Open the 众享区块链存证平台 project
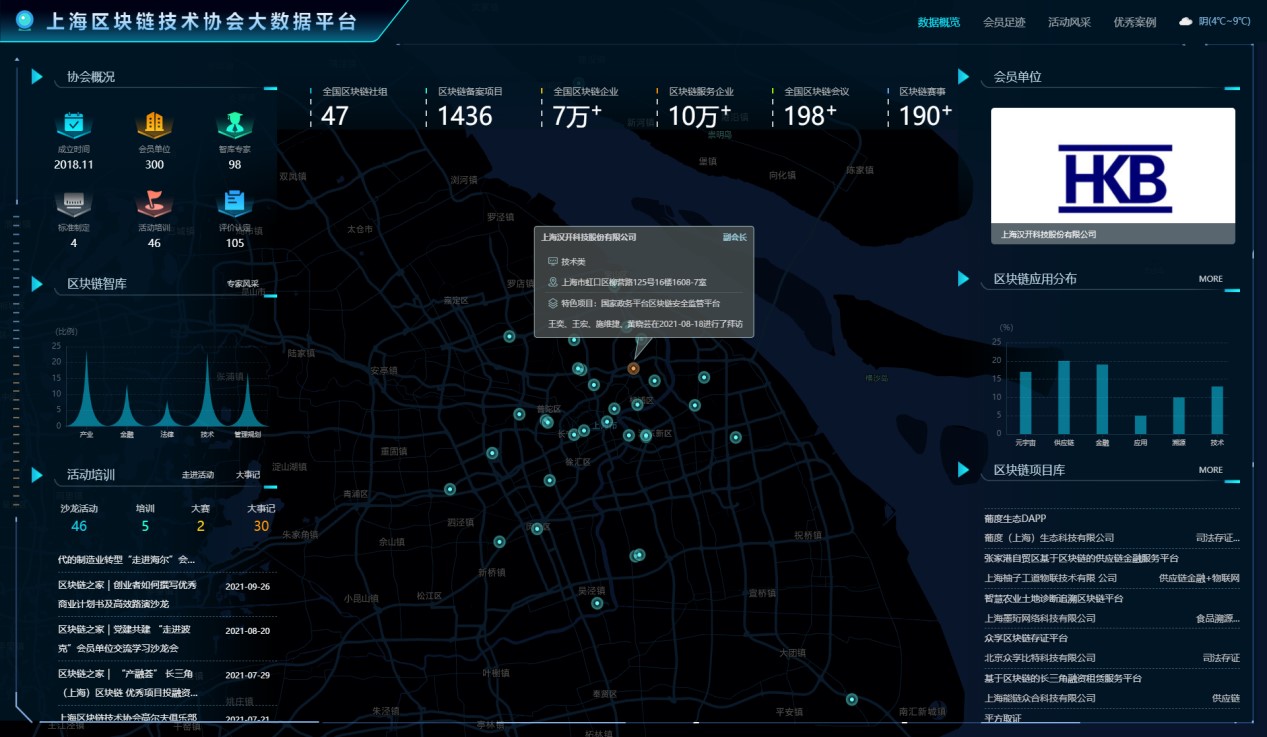Viewport: 1267px width, 737px height. (1026, 638)
